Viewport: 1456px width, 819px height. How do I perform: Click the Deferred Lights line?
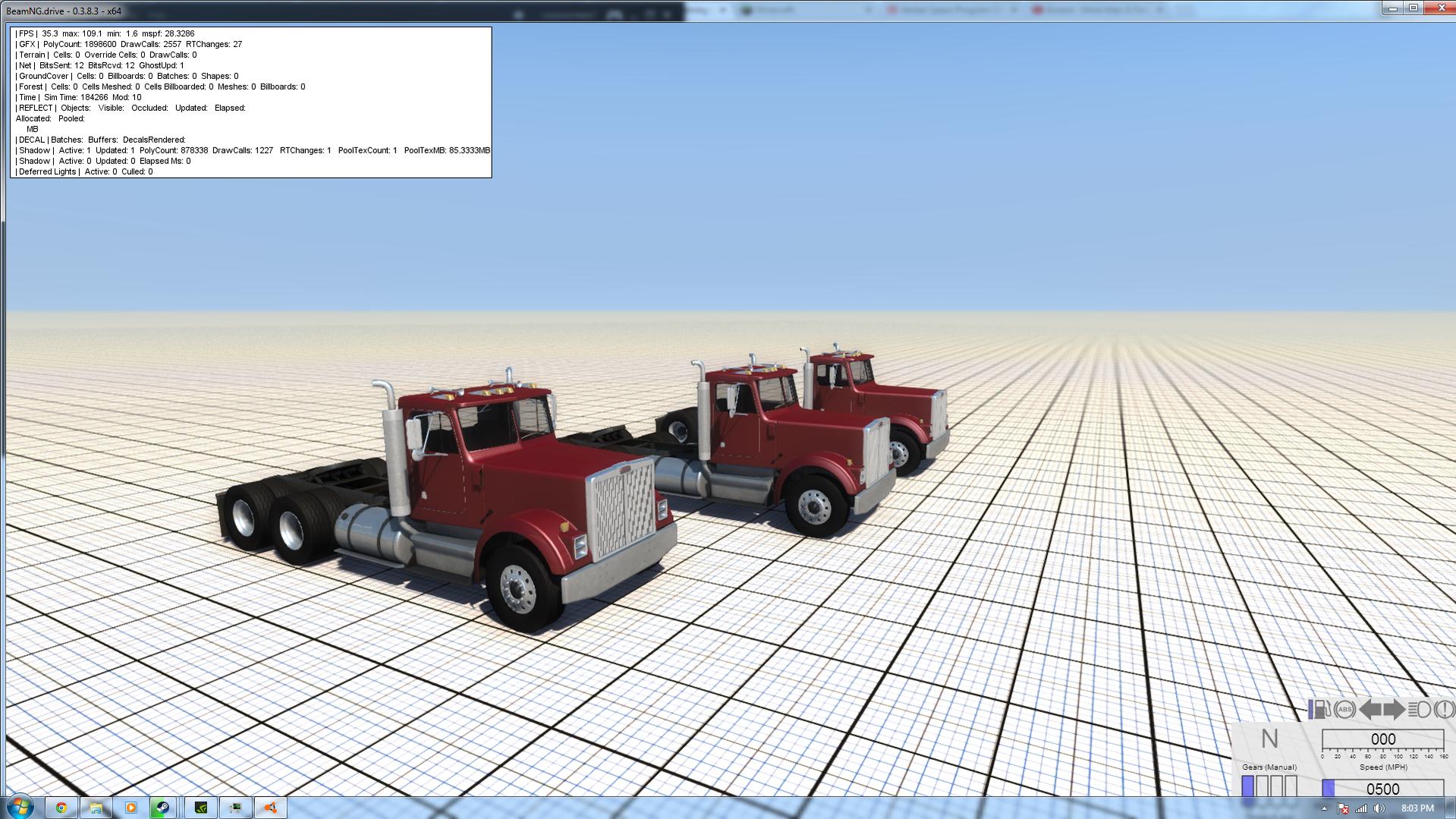pyautogui.click(x=83, y=172)
